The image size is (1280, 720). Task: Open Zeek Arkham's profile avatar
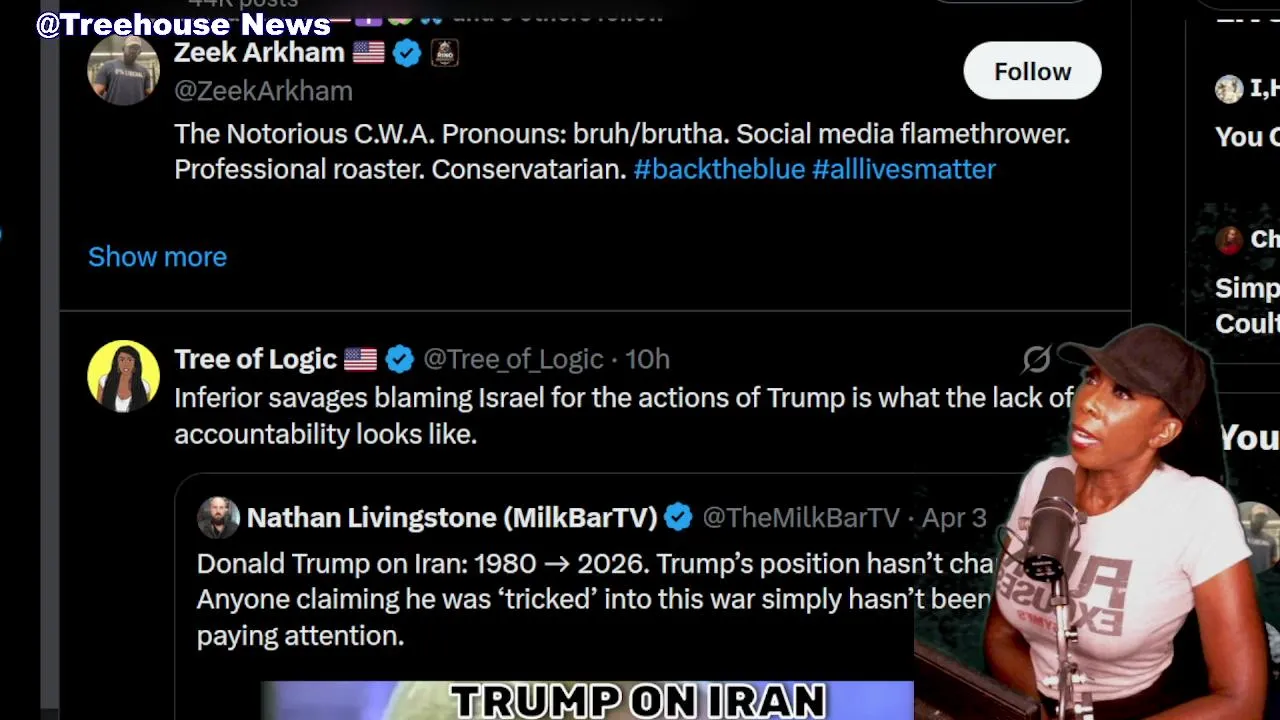[123, 69]
